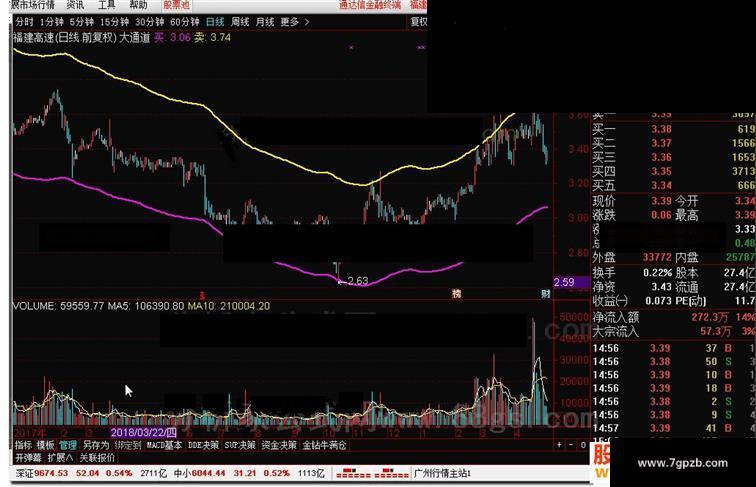Screen dimensions: 756x487
Task: Click the 买: 3.06 indicator value
Action: coord(172,38)
